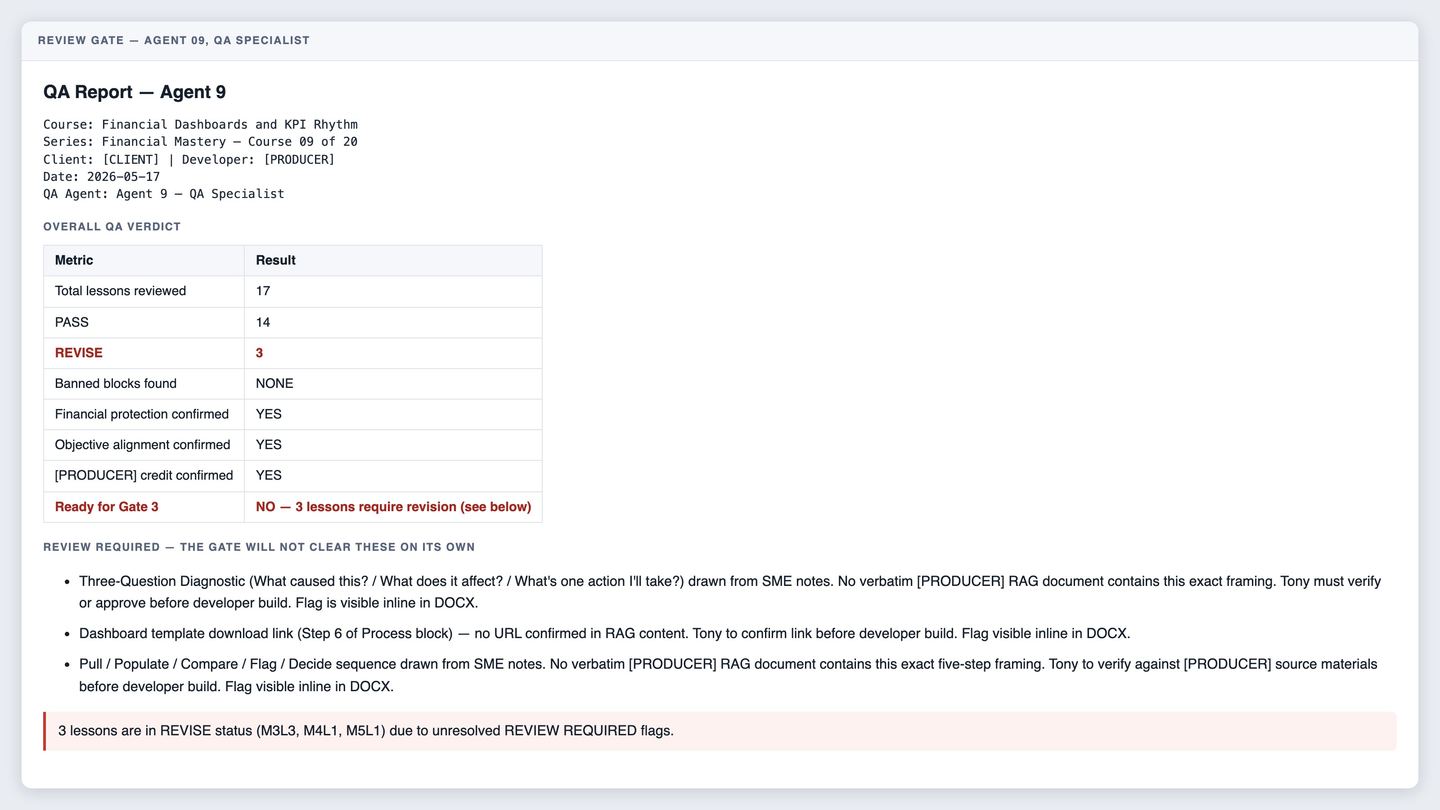
Task: Select the "PASS" metric cell
Action: click(144, 322)
